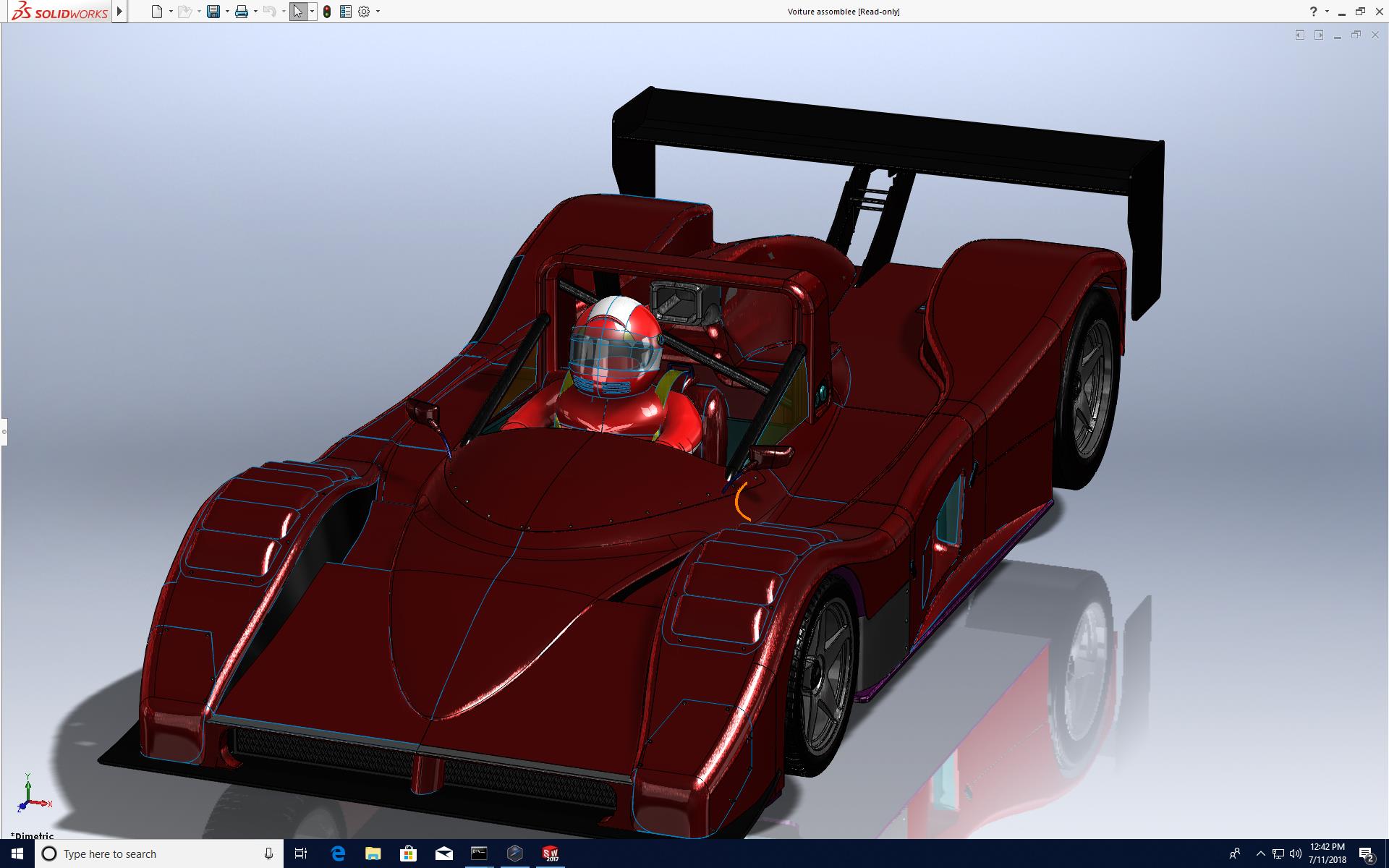
Task: Open SolidWorks 2017 taskbar icon
Action: click(551, 854)
